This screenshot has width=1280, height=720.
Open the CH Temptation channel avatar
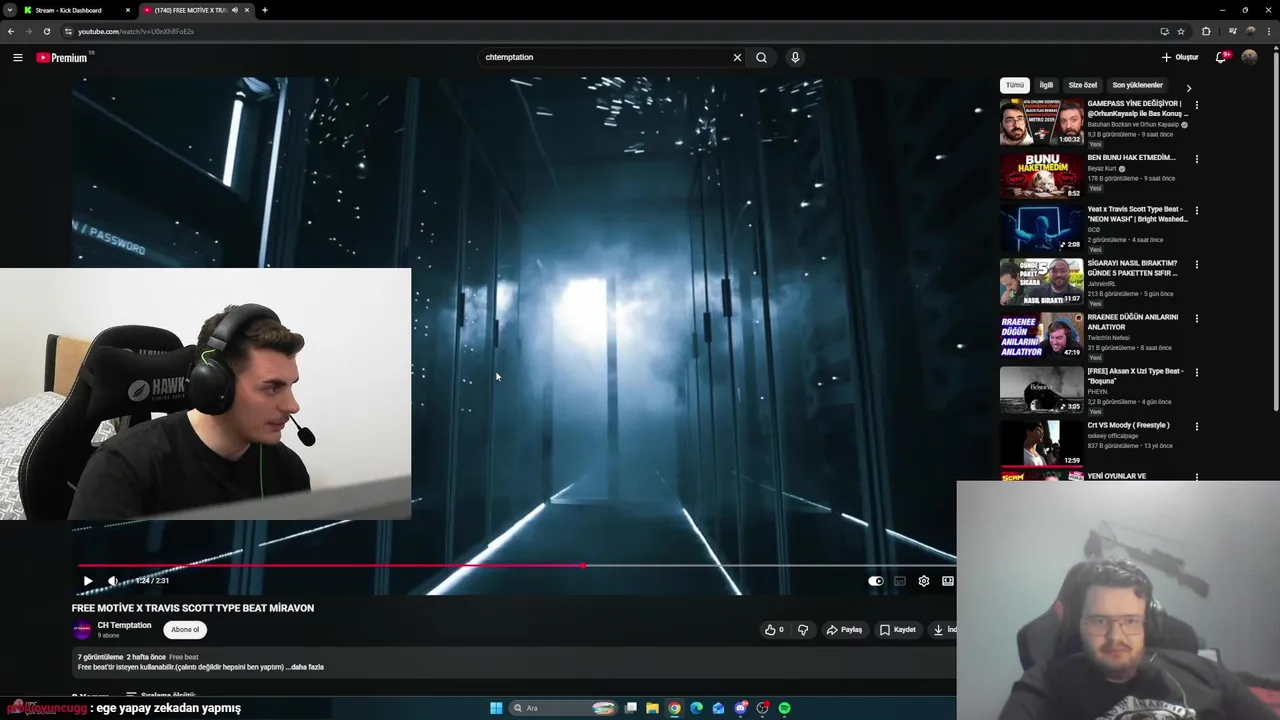click(x=82, y=630)
